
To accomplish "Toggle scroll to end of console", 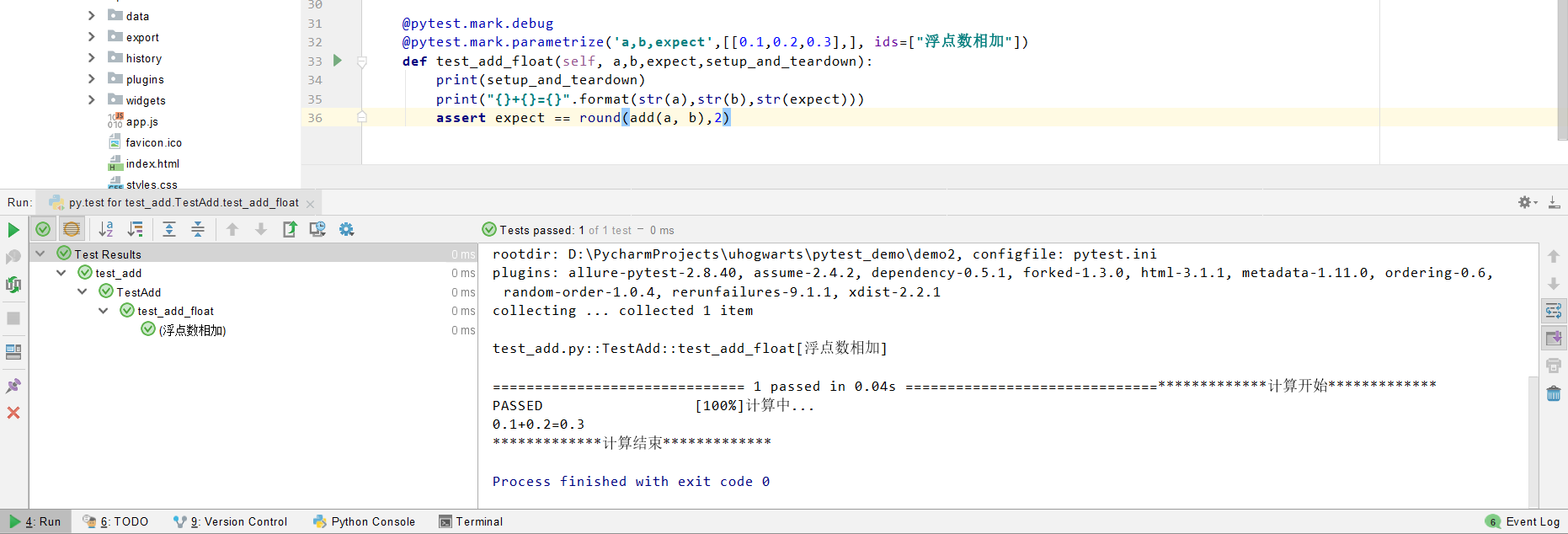I will 1554,338.
